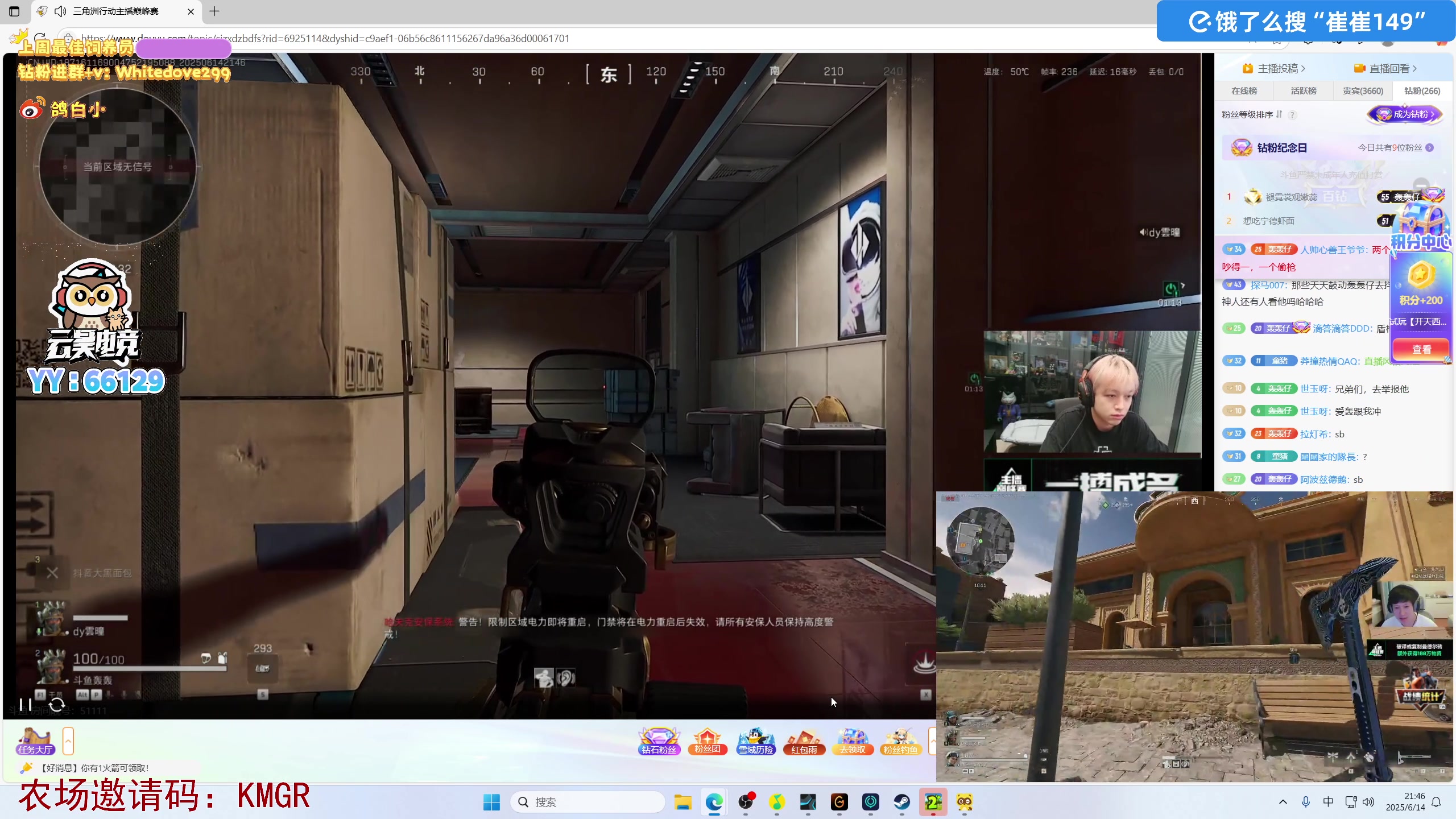The image size is (1456, 819).
Task: Open 直播回看 stream replay
Action: coord(1385,69)
